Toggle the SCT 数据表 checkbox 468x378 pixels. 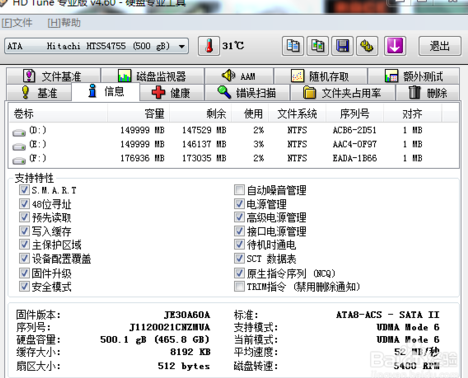[239, 258]
